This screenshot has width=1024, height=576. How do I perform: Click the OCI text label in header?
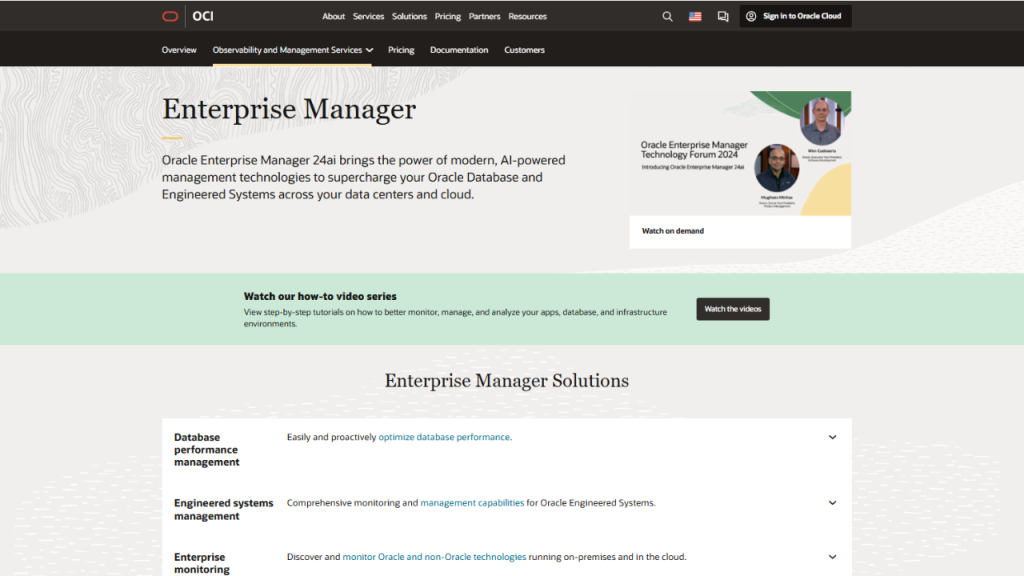click(203, 16)
